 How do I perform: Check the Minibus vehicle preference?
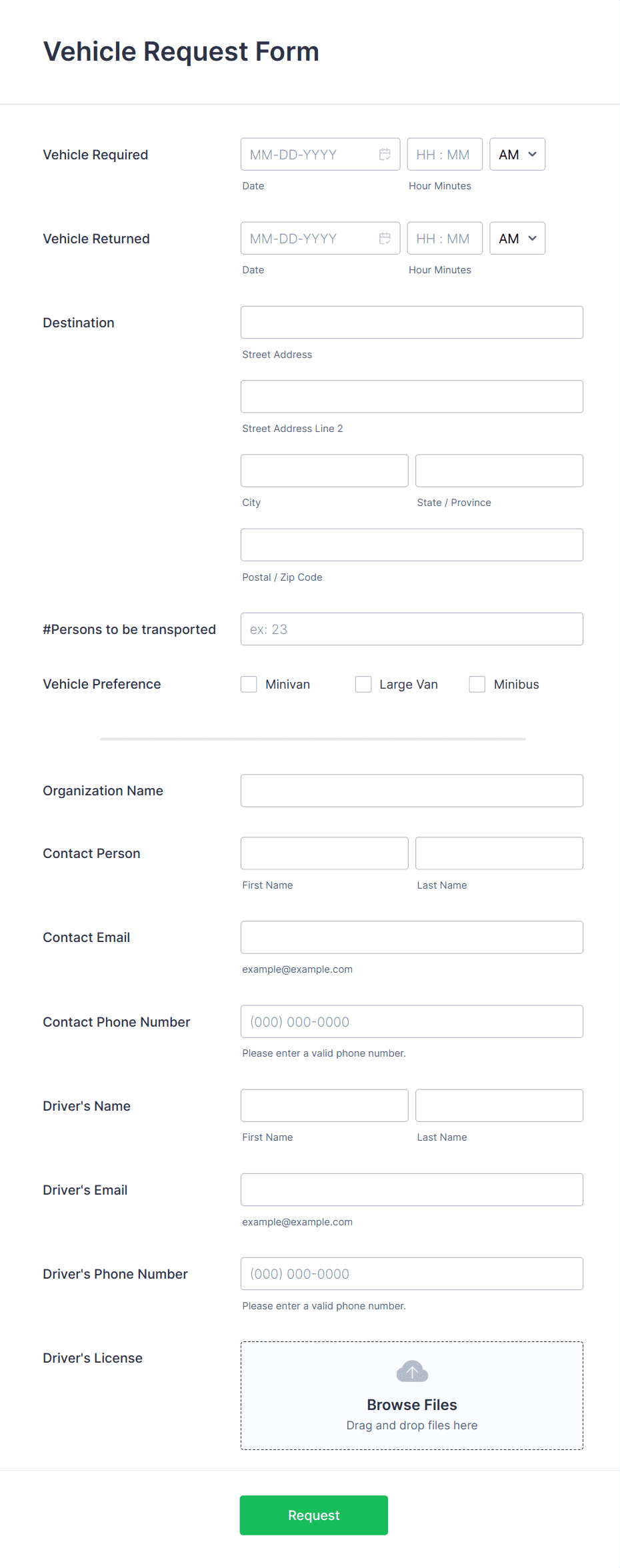pos(477,684)
